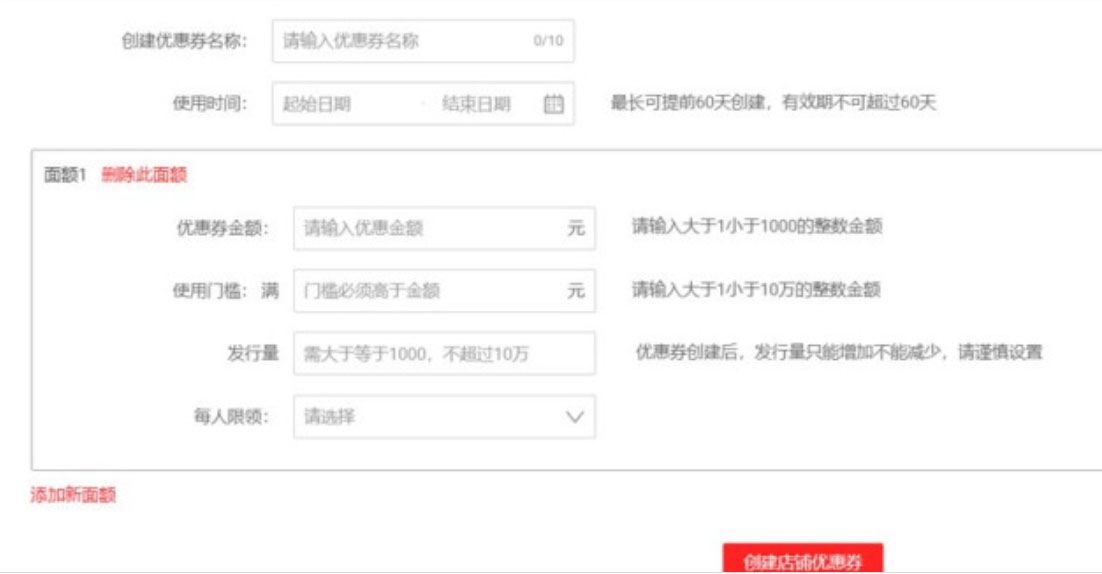Click the 请输入大于1小于1000的整数金额 hint
The width and height of the screenshot is (1102, 574).
tap(757, 226)
